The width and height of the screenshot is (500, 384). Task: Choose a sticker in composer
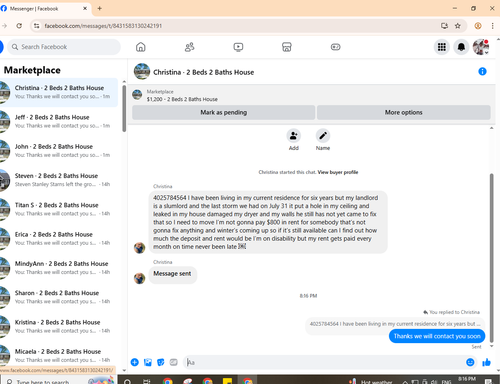click(x=161, y=362)
